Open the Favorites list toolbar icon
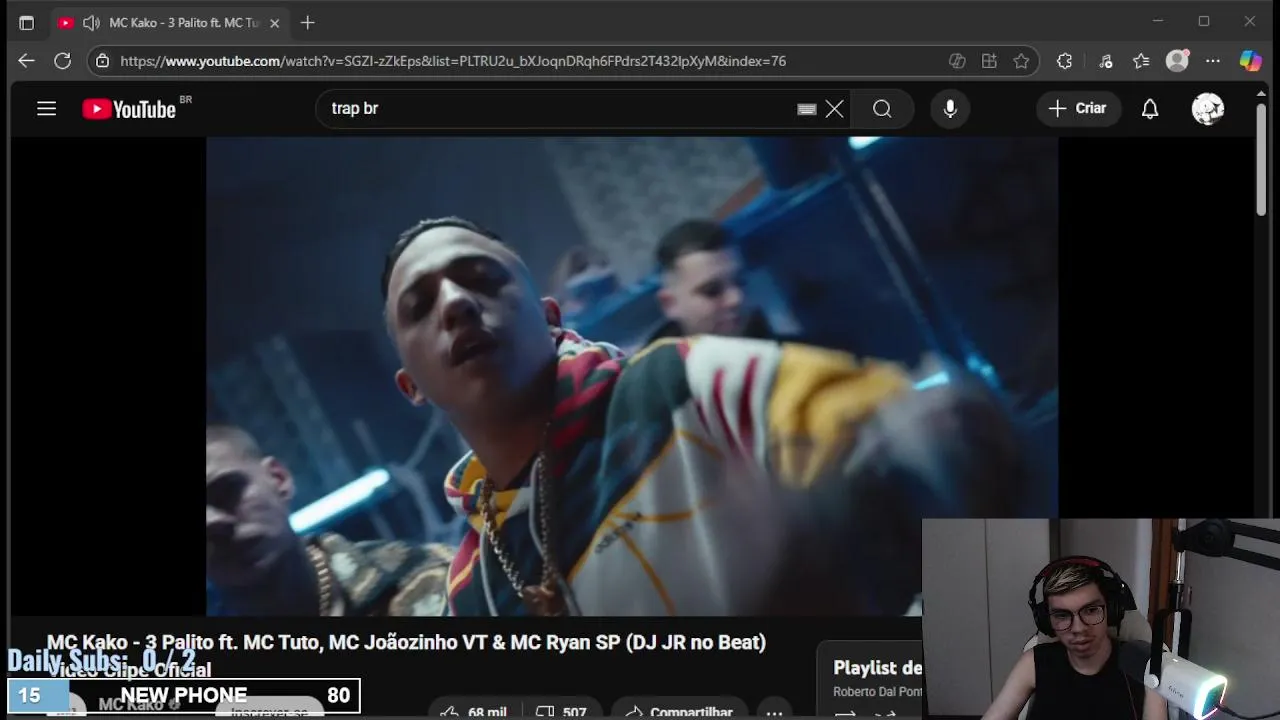The height and width of the screenshot is (720, 1280). coord(1141,61)
